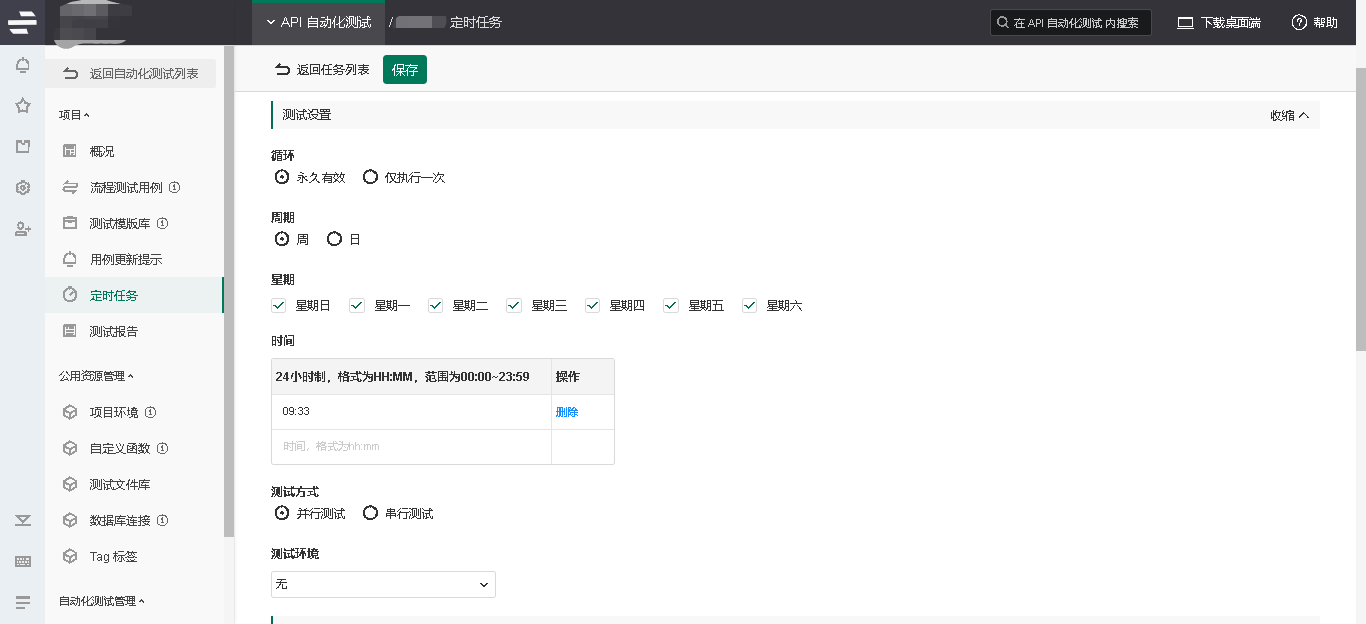
Task: Click the info icon next to 流程测试用例
Action: 174,187
